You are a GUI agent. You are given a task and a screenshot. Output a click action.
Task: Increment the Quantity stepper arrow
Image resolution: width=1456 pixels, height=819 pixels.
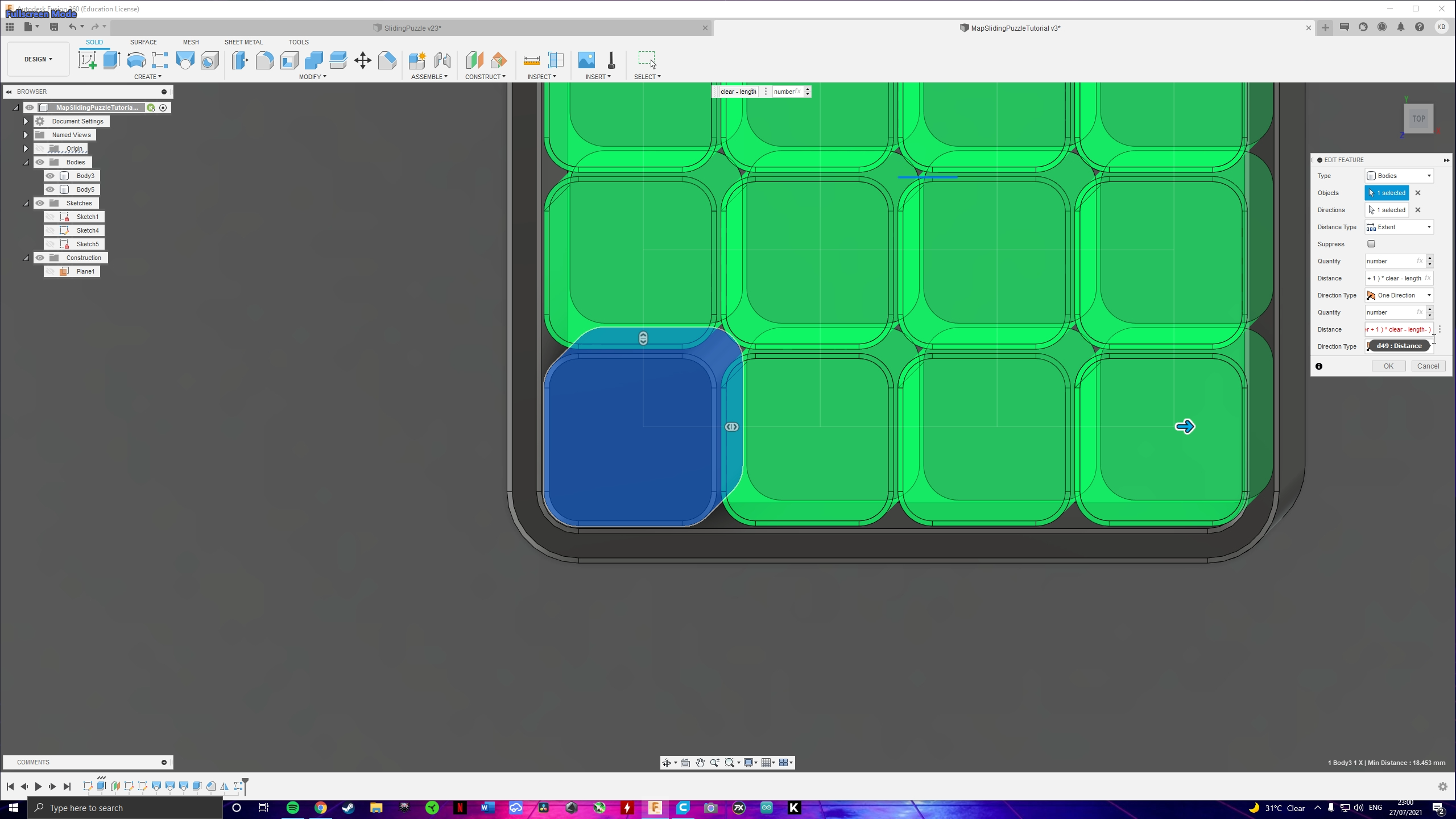(x=1430, y=259)
